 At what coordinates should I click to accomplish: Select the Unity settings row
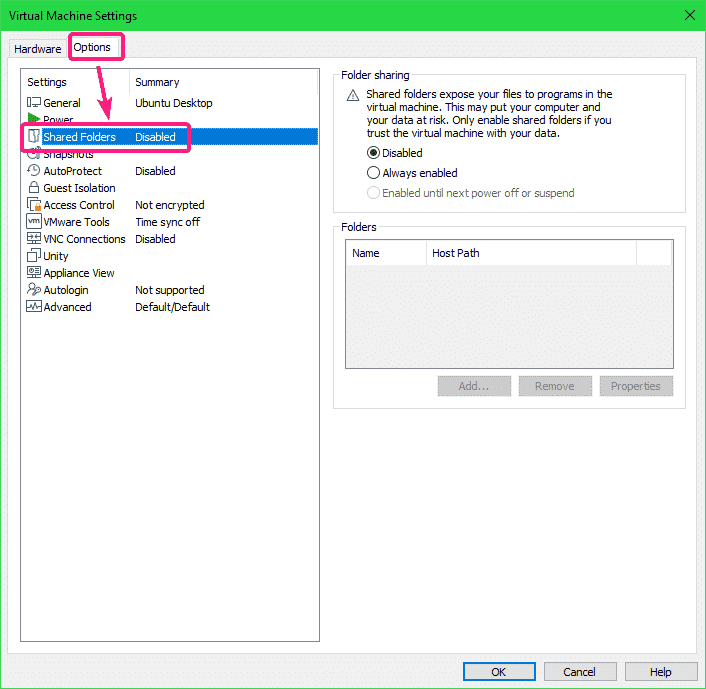click(171, 256)
